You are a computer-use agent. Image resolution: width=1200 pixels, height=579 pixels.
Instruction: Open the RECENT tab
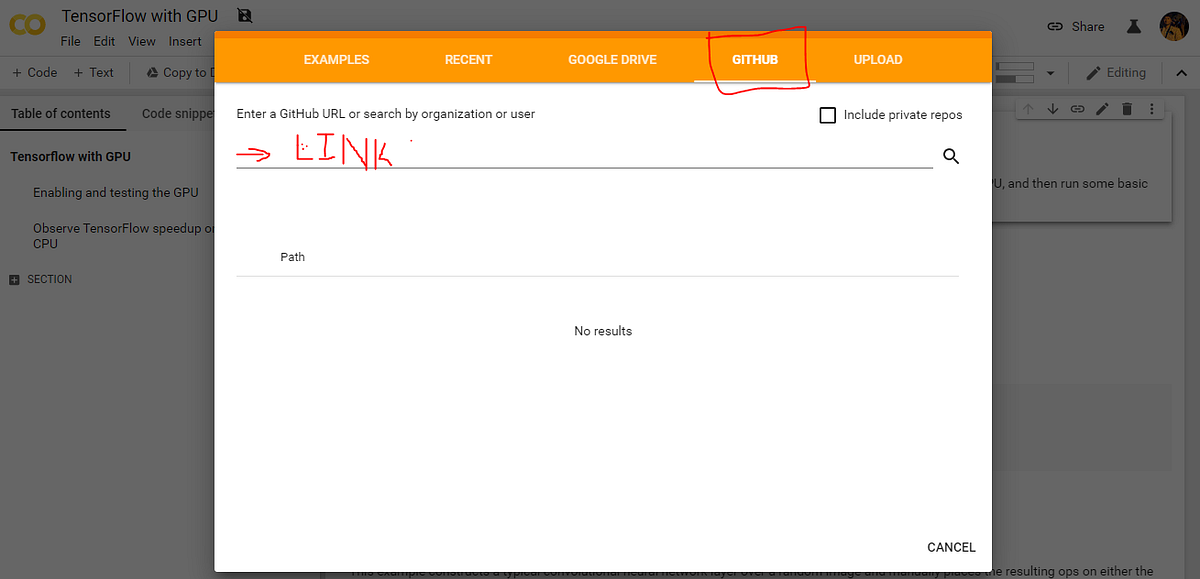469,60
